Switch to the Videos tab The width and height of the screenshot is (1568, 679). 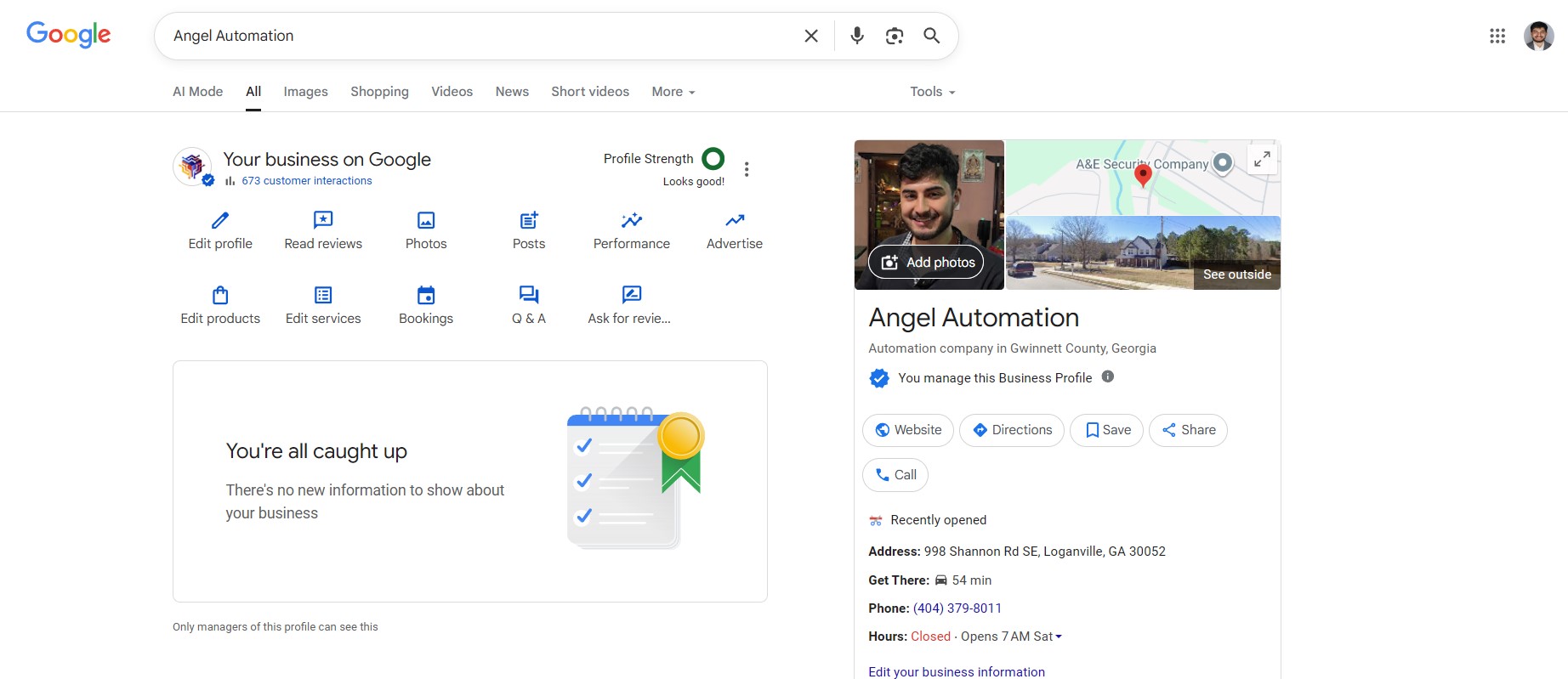pyautogui.click(x=452, y=92)
